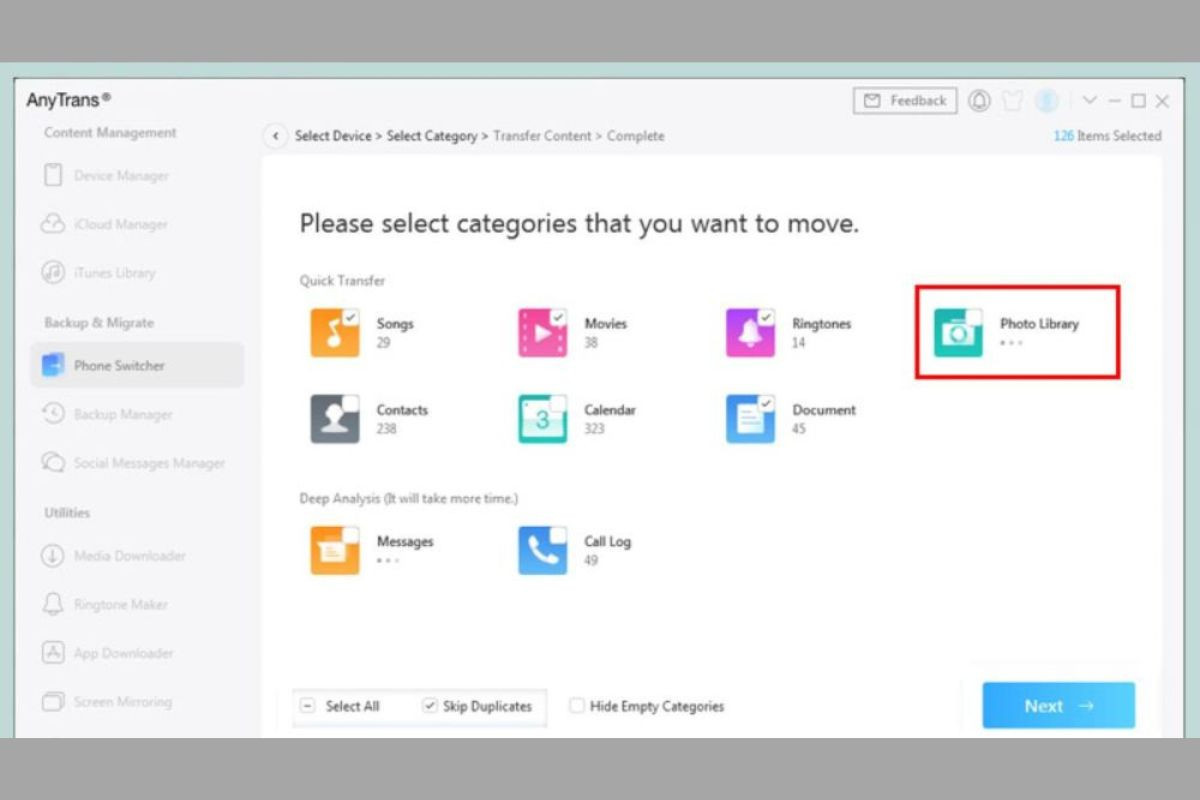Open iCloud Manager in the sidebar
This screenshot has height=800, width=1200.
pos(137,224)
